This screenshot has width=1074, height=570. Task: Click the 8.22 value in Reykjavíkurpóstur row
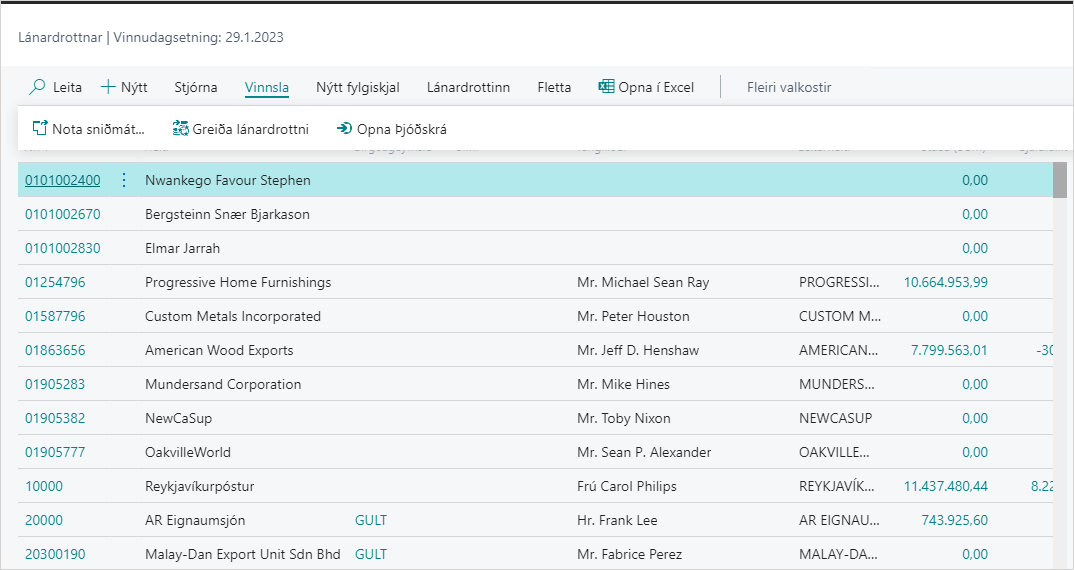(x=1042, y=486)
